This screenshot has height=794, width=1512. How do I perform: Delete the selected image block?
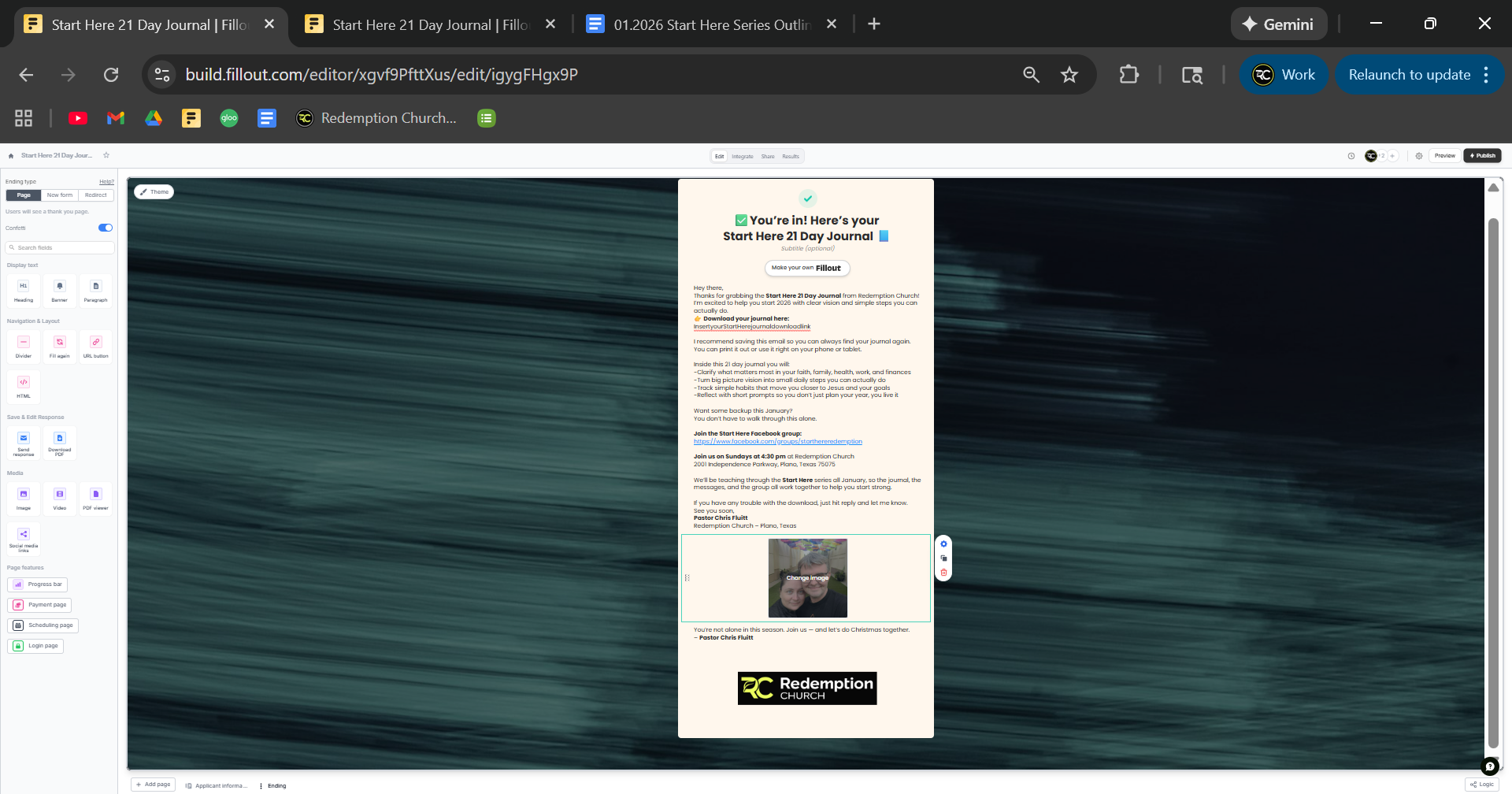tap(943, 573)
